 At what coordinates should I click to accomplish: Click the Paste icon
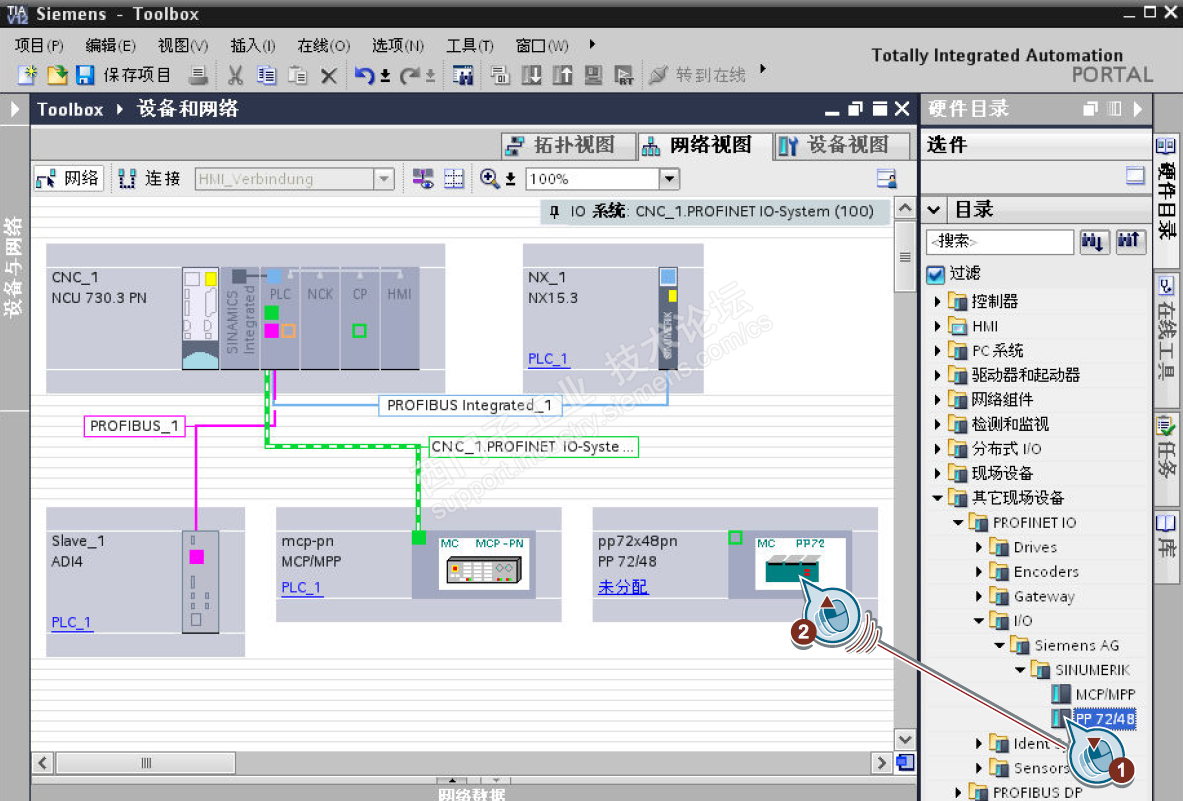(298, 75)
